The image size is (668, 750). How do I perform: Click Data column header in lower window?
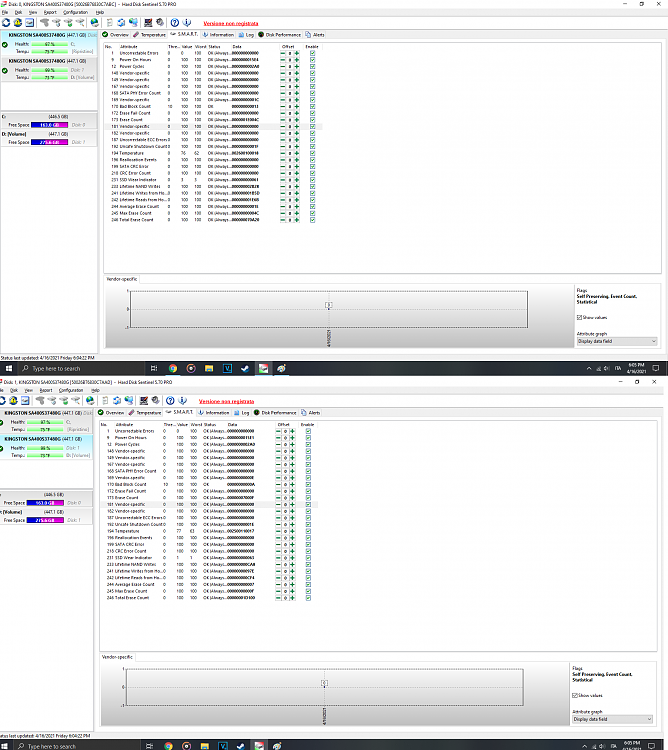[233, 425]
